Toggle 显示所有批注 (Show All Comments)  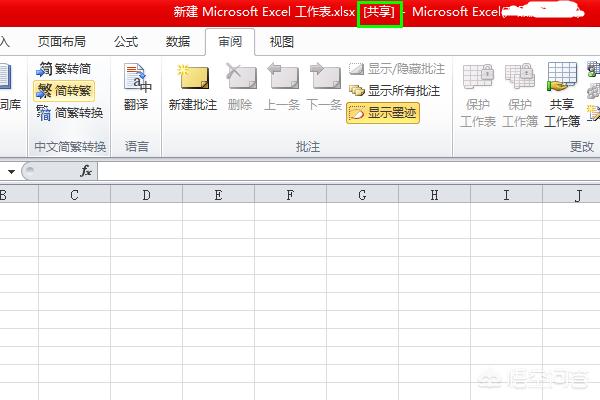point(394,91)
